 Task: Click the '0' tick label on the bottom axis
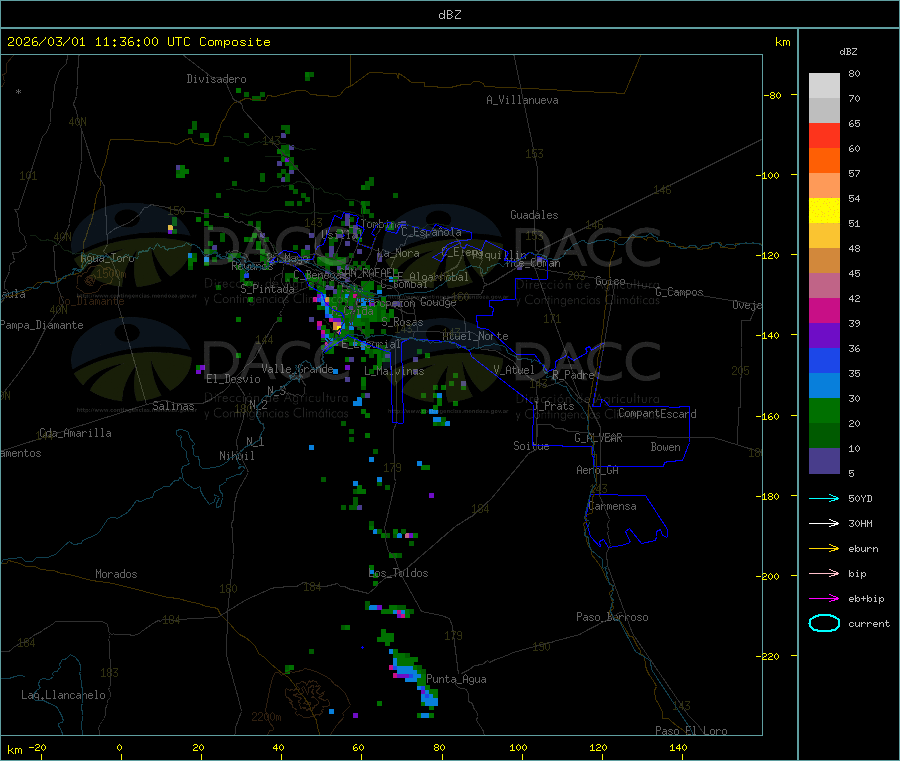[x=119, y=747]
